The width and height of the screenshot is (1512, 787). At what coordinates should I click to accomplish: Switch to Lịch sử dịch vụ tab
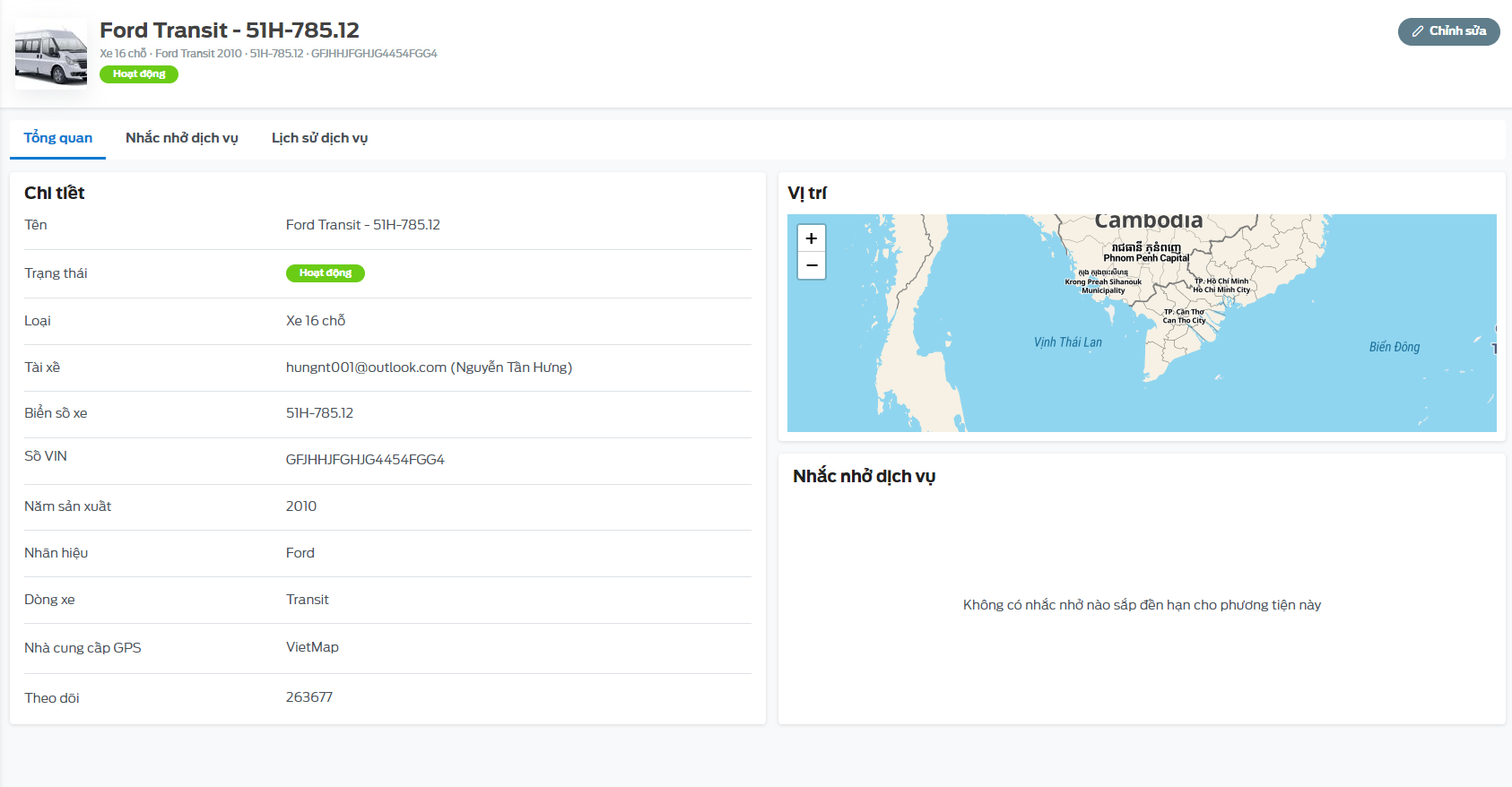(x=319, y=138)
